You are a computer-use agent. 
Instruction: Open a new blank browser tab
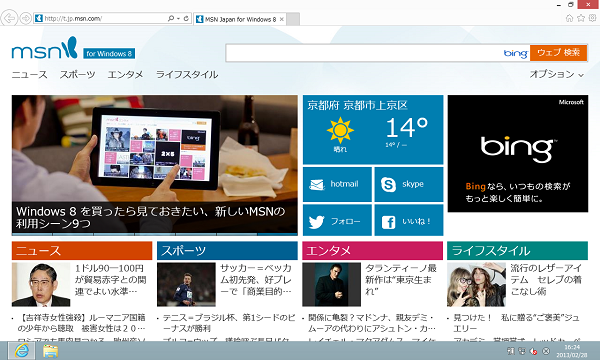point(293,19)
